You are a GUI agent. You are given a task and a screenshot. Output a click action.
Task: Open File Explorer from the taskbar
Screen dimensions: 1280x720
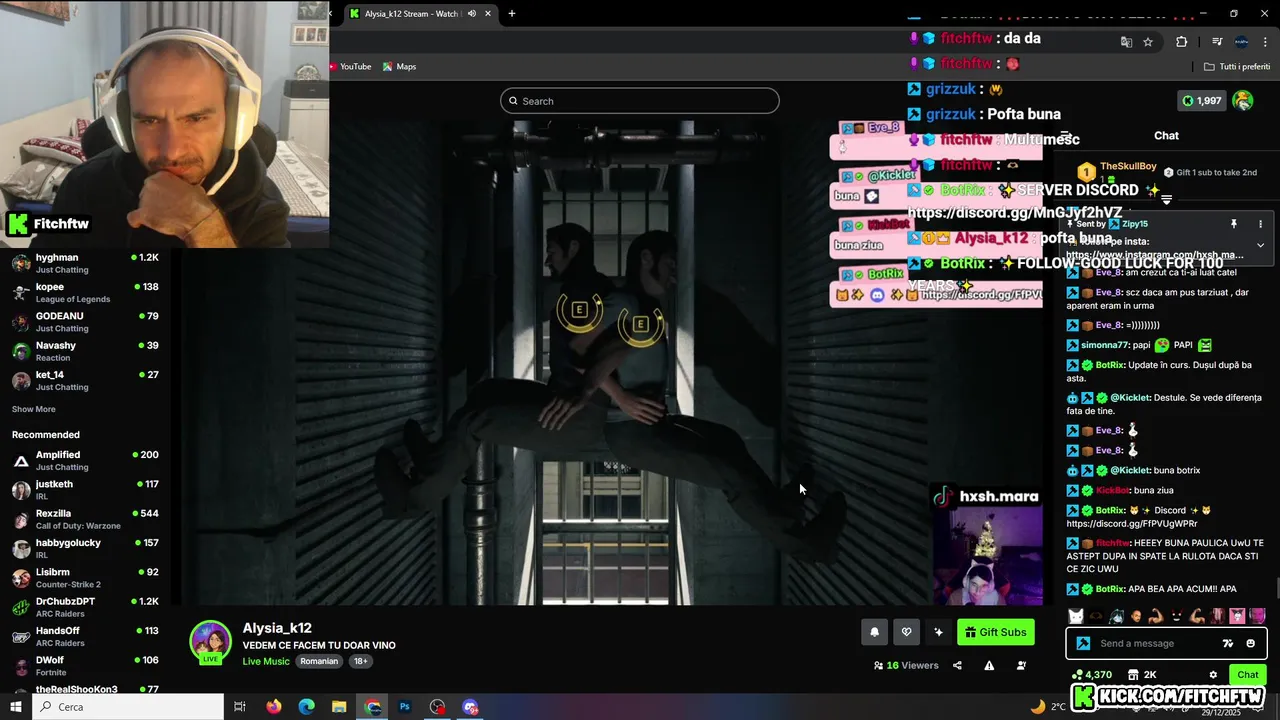click(339, 706)
